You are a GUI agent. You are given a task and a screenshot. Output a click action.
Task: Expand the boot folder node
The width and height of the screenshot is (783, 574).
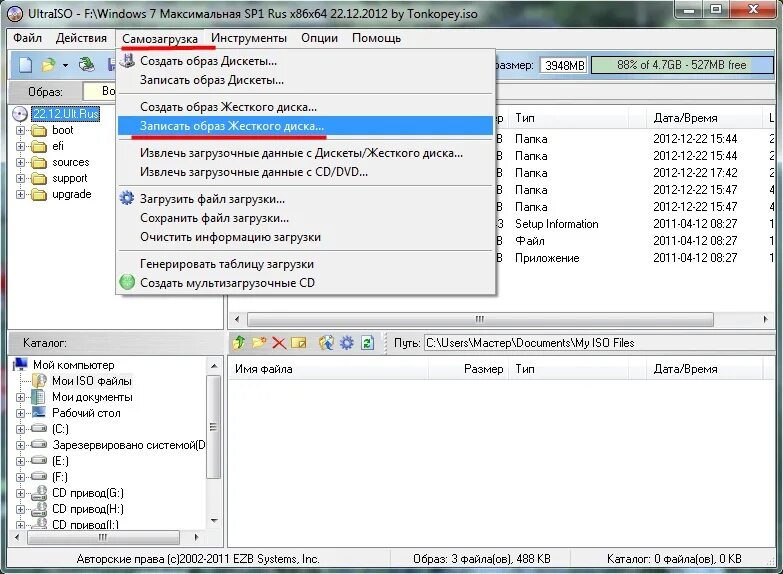[20, 130]
